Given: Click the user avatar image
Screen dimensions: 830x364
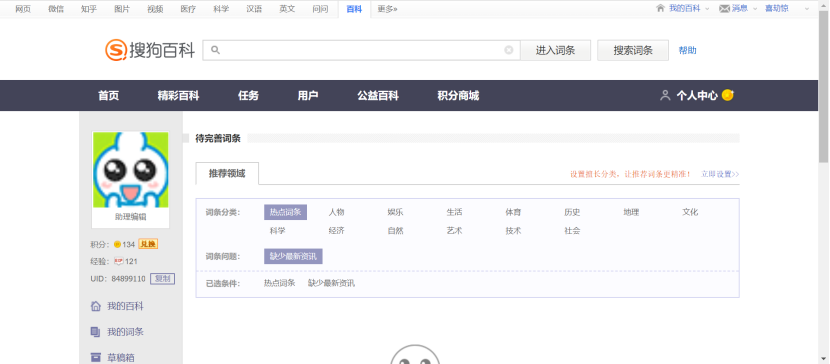Looking at the screenshot, I should 131,170.
